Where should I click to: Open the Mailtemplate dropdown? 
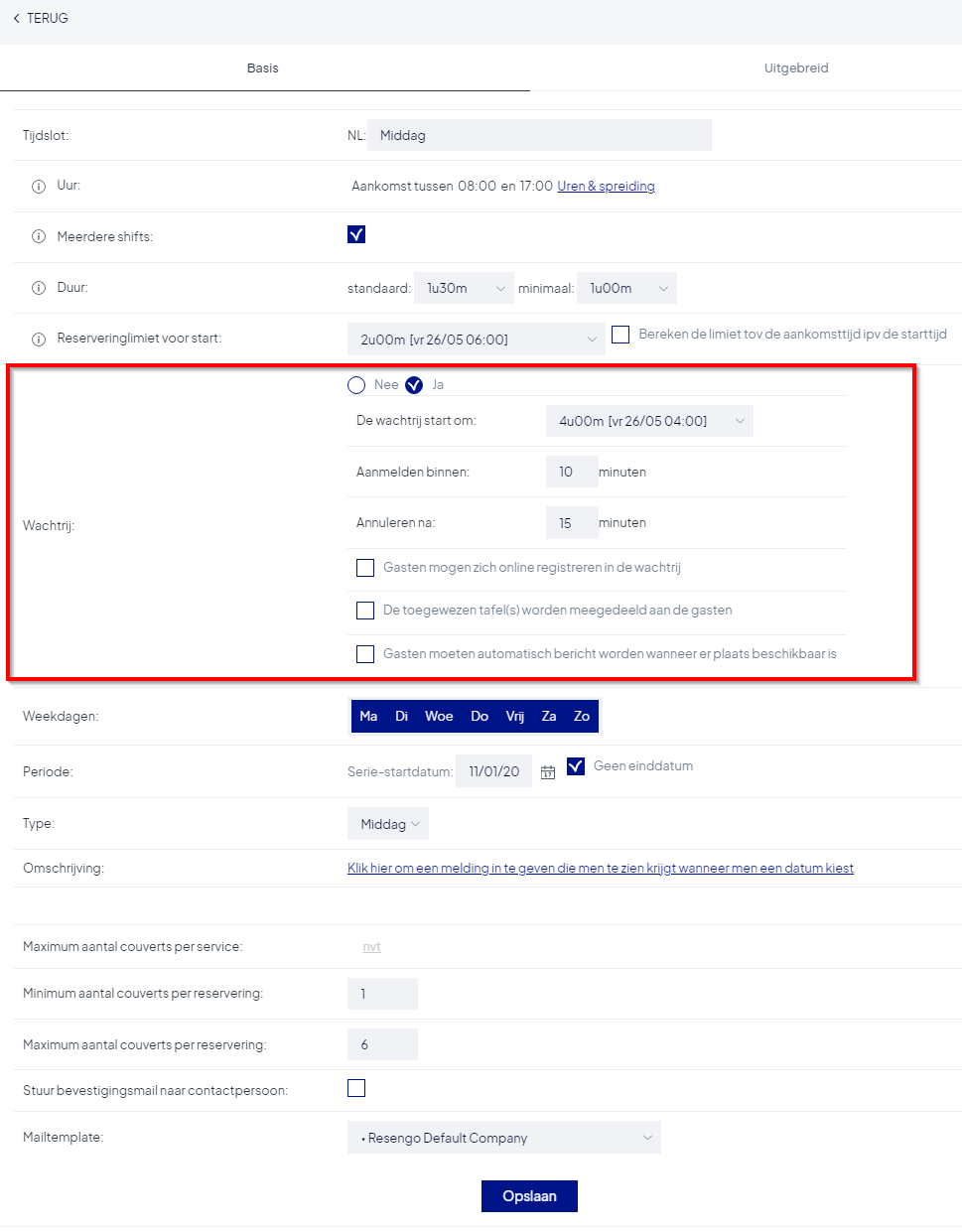(504, 1138)
